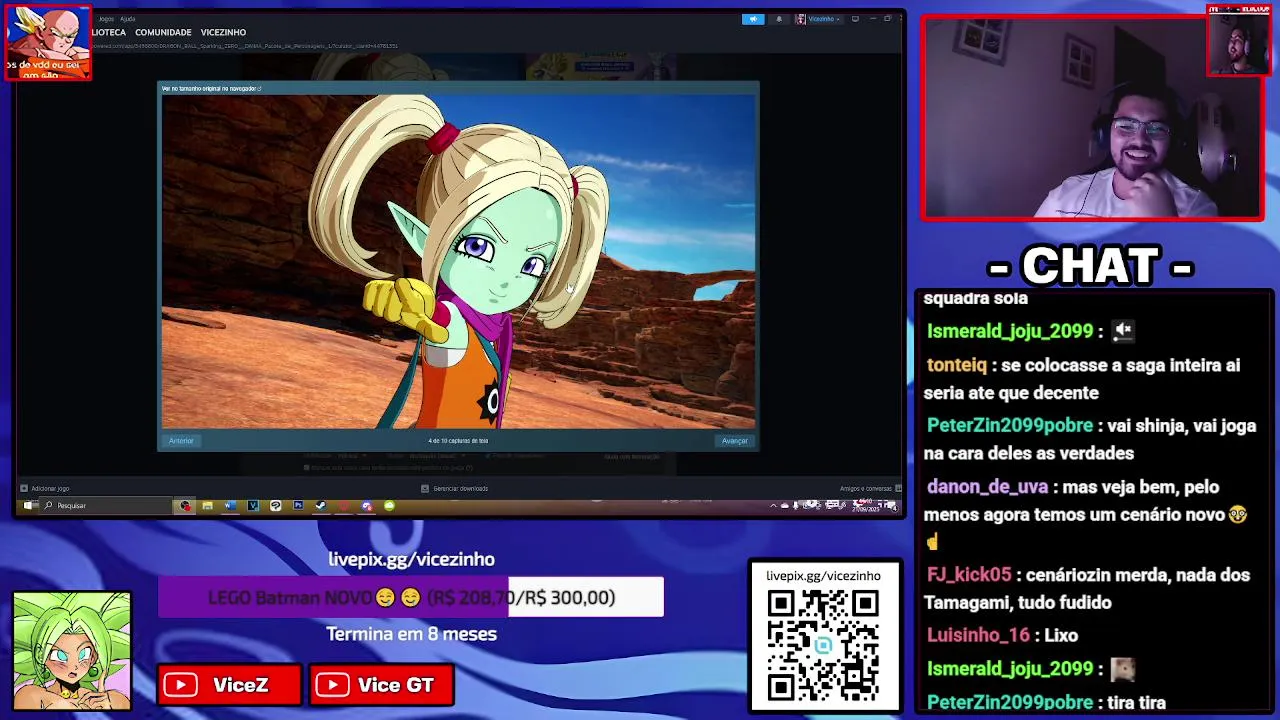Open the VICEZINHO profile tab
Image resolution: width=1280 pixels, height=720 pixels.
[x=223, y=33]
